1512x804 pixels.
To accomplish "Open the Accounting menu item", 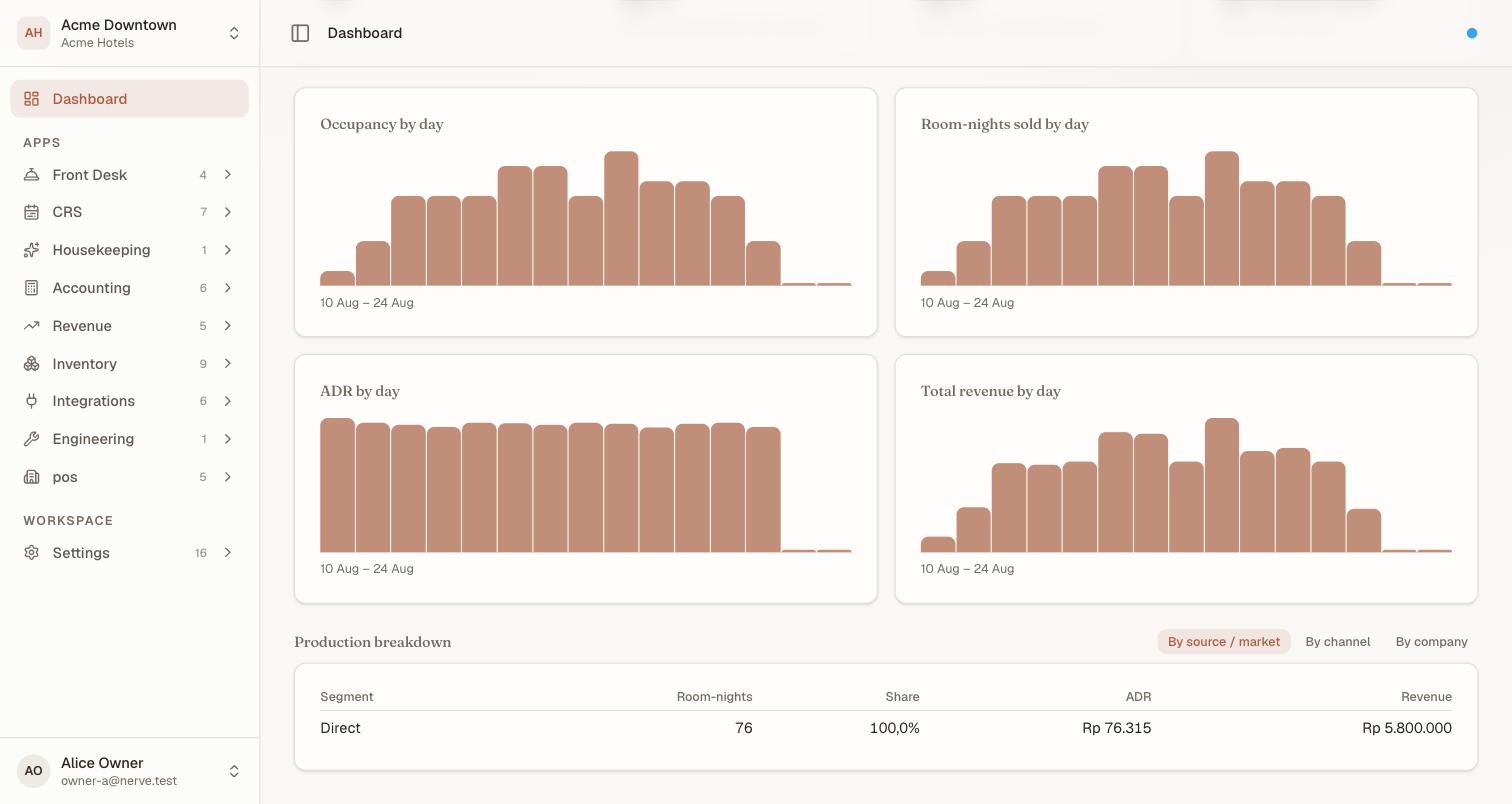I will [x=130, y=288].
